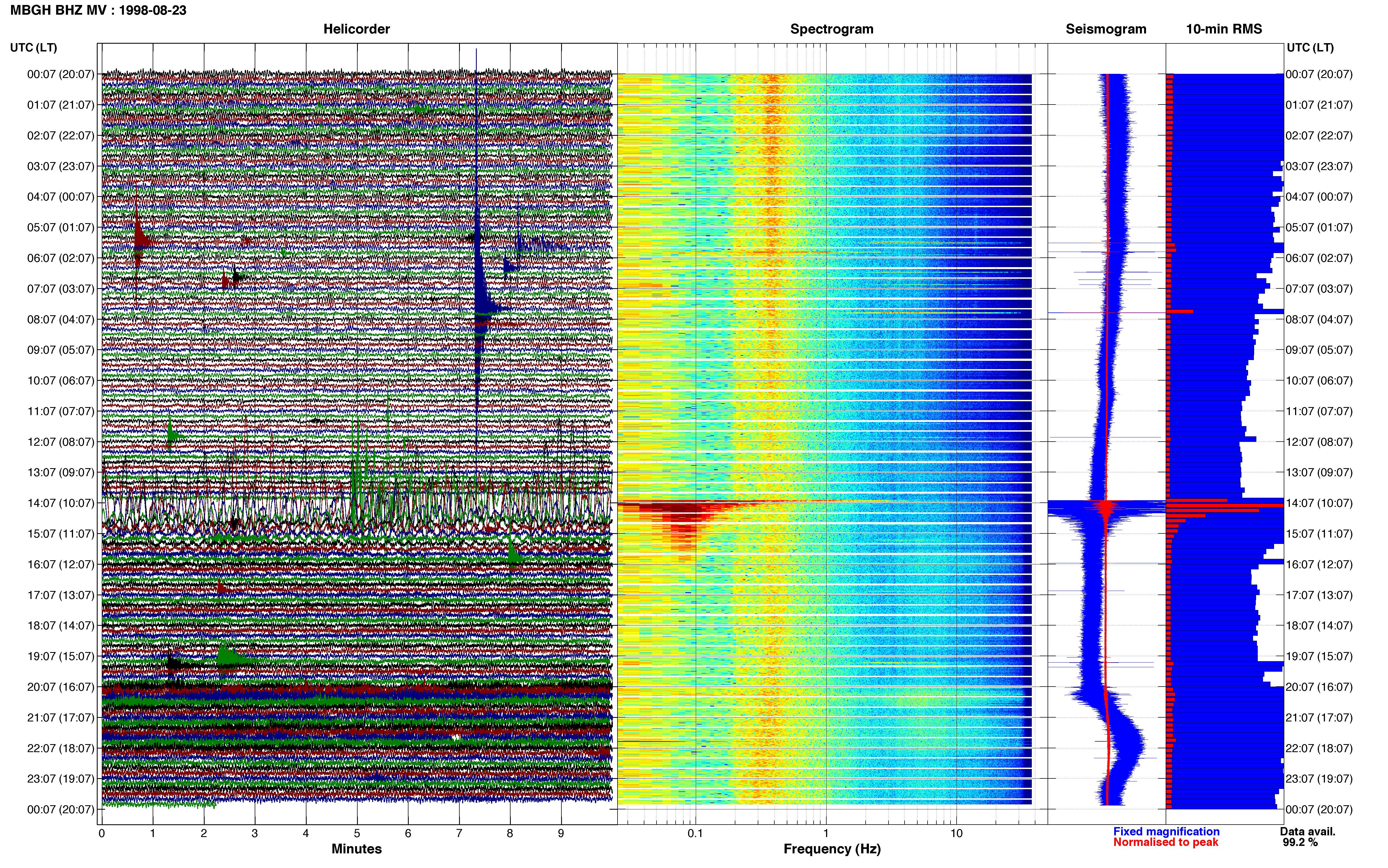Click left time label 05:07 (01:07)
The width and height of the screenshot is (1388, 868).
pos(60,227)
